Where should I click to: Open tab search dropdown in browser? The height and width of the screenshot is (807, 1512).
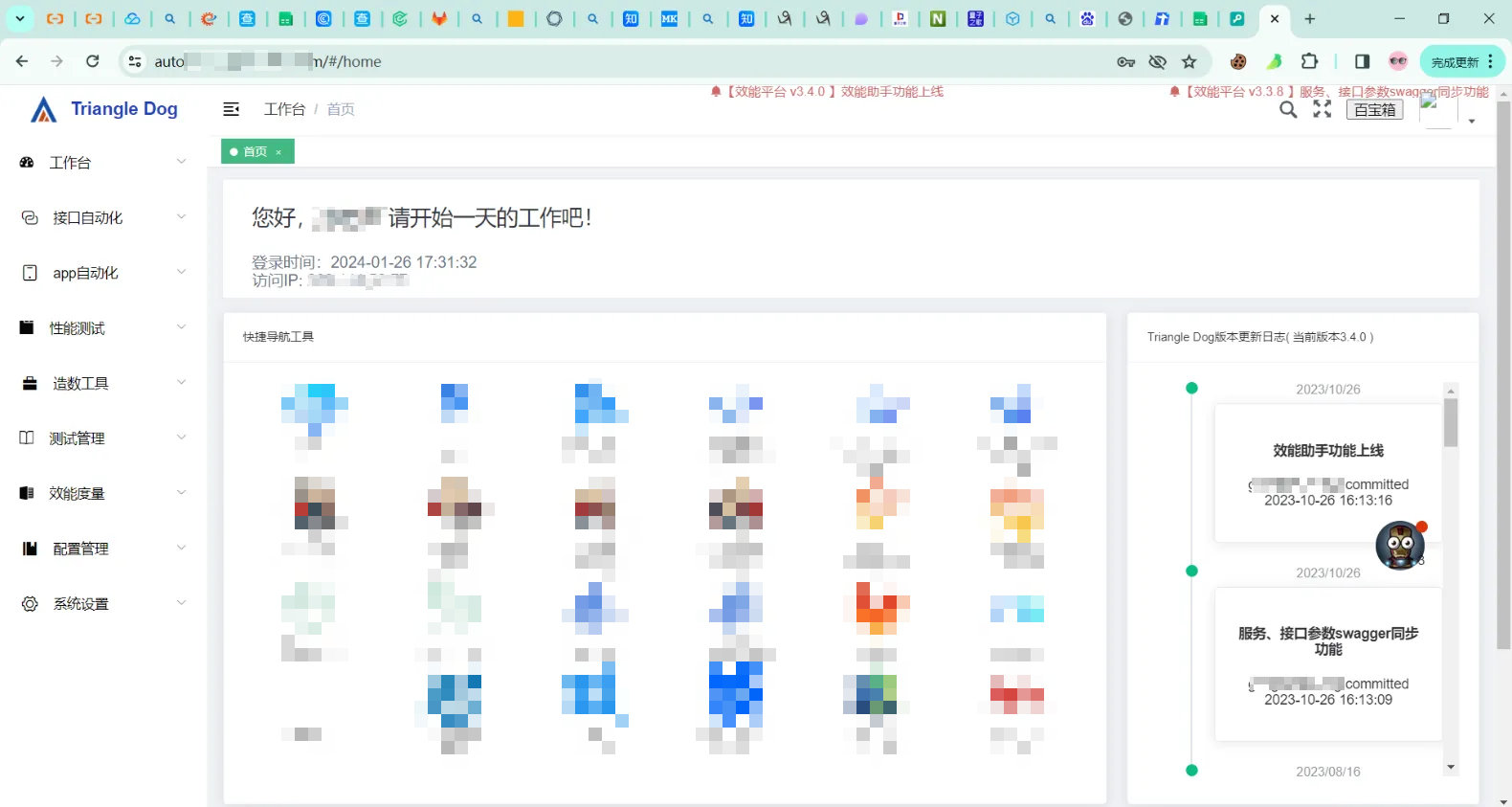[19, 18]
